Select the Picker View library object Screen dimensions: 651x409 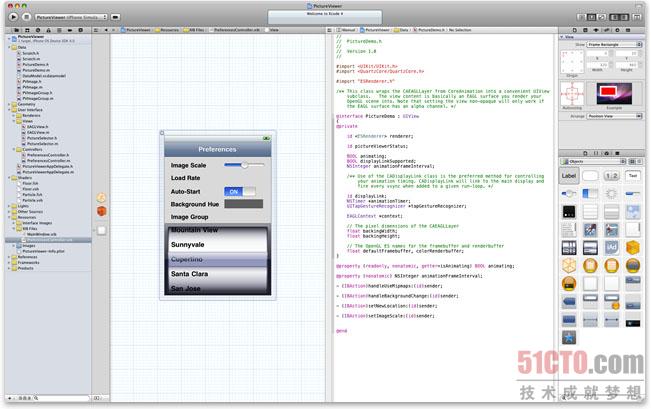click(590, 248)
